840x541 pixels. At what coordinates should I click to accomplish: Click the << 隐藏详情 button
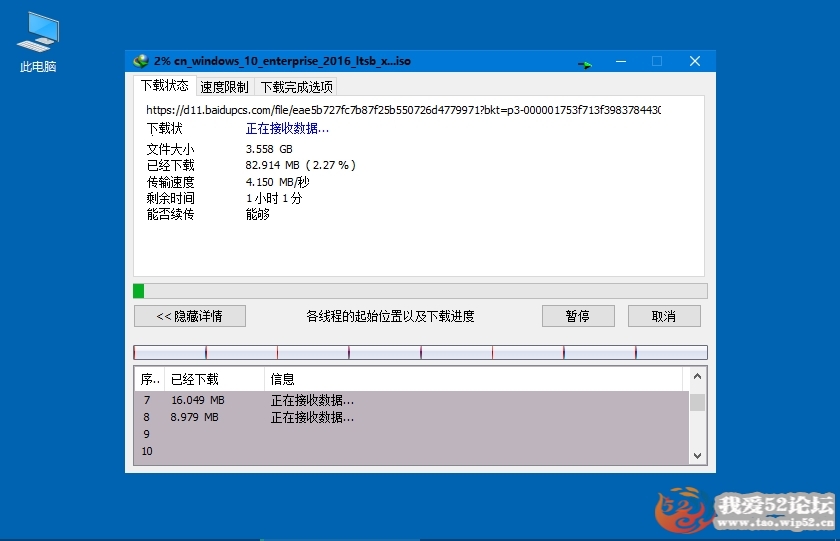[x=190, y=316]
